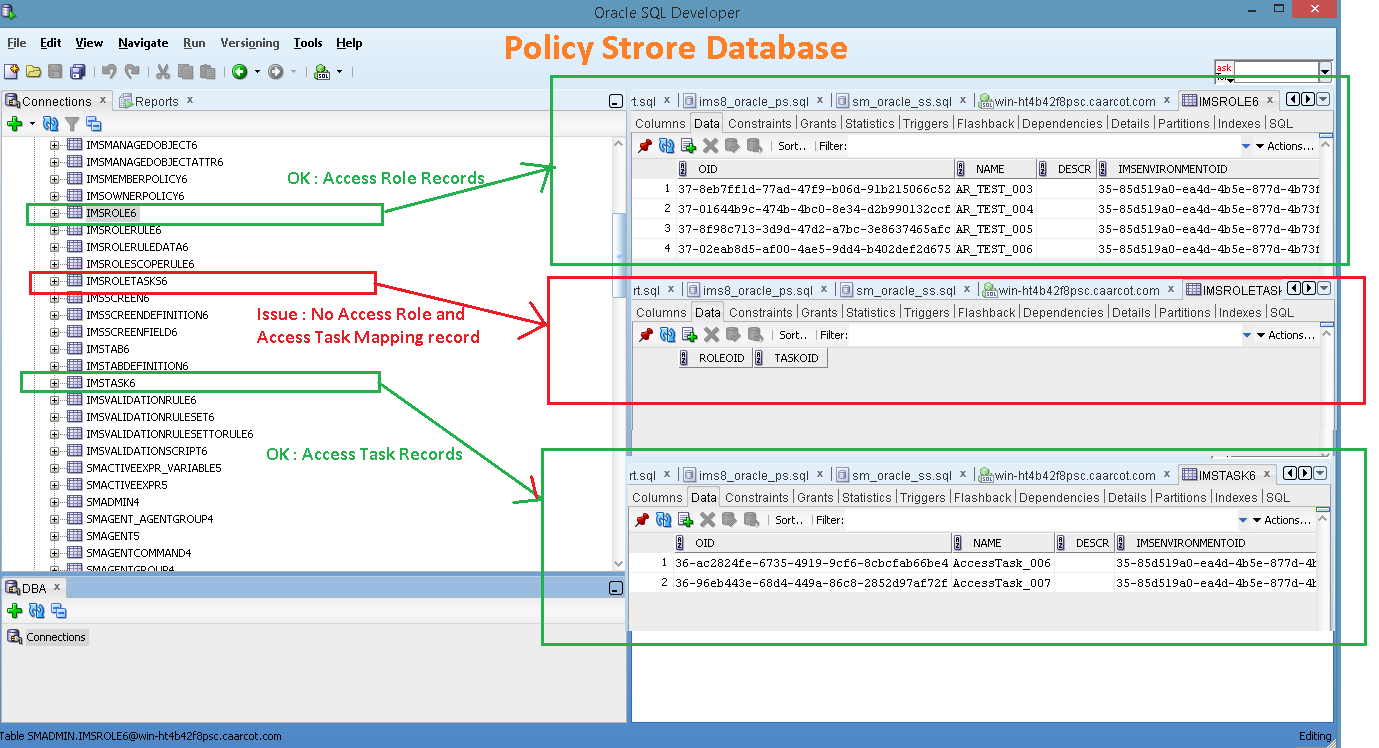Select the AR_TEST_004 name cell

click(x=995, y=209)
